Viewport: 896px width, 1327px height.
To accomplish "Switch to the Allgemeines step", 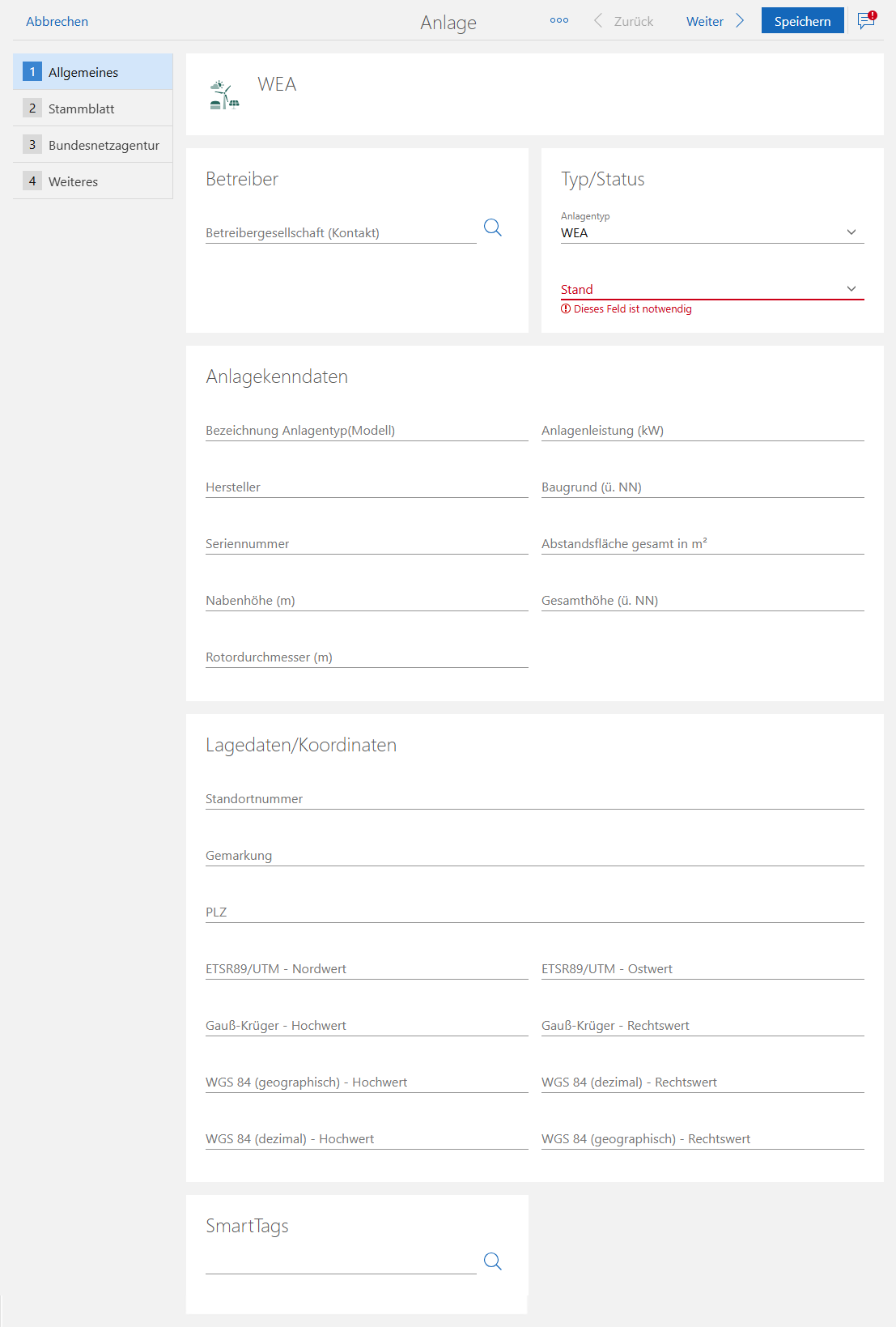I will click(x=93, y=72).
